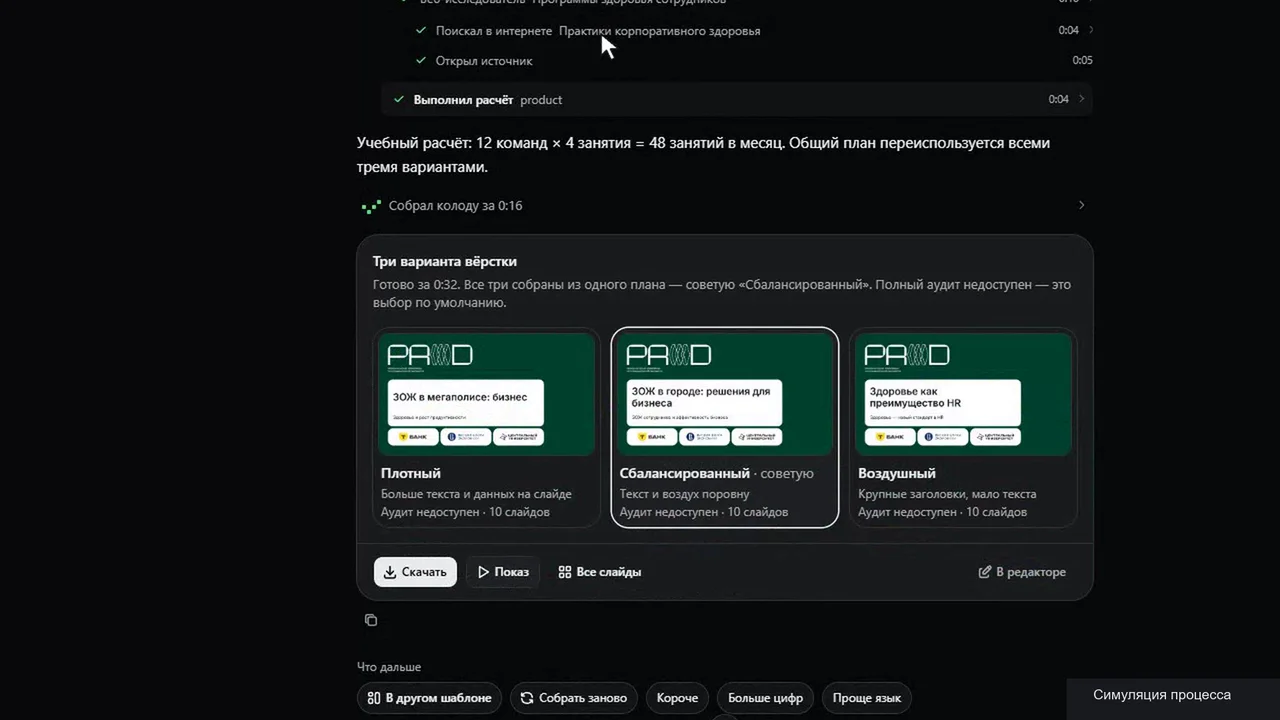The image size is (1280, 720).
Task: Click the 'Что дальше' label
Action: click(x=389, y=667)
